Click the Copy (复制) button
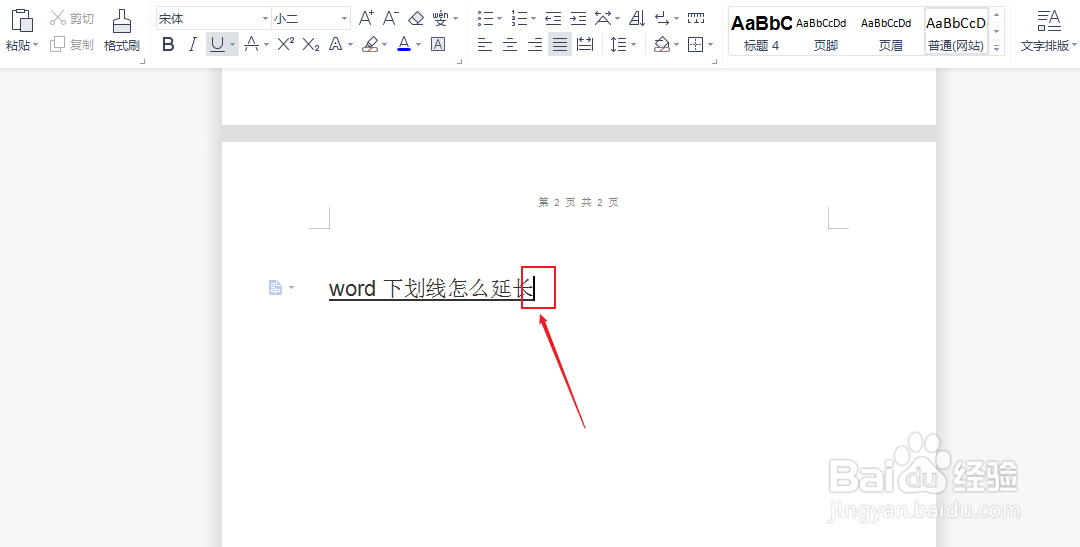The height and width of the screenshot is (547, 1080). (72, 44)
